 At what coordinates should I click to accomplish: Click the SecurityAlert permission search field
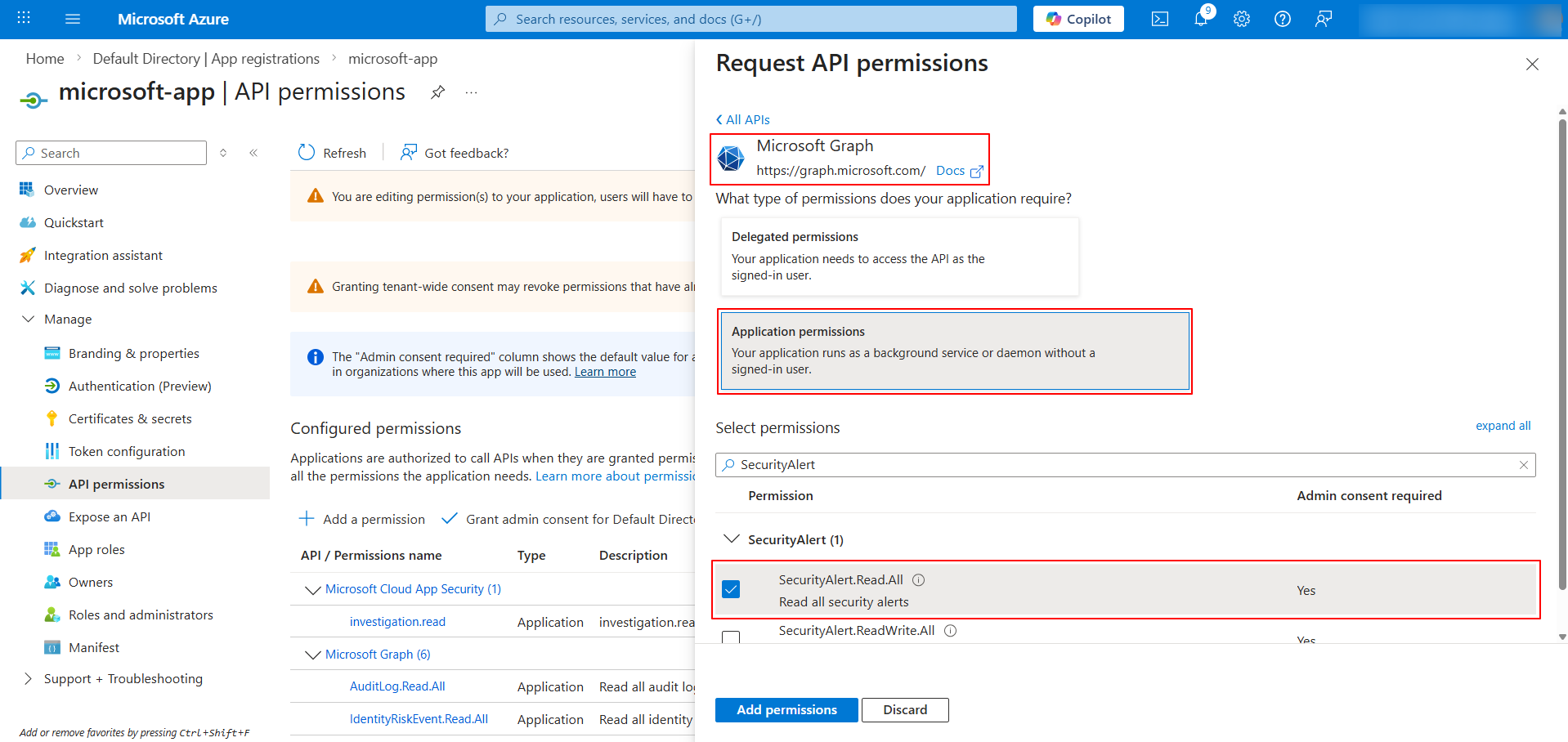click(1125, 465)
